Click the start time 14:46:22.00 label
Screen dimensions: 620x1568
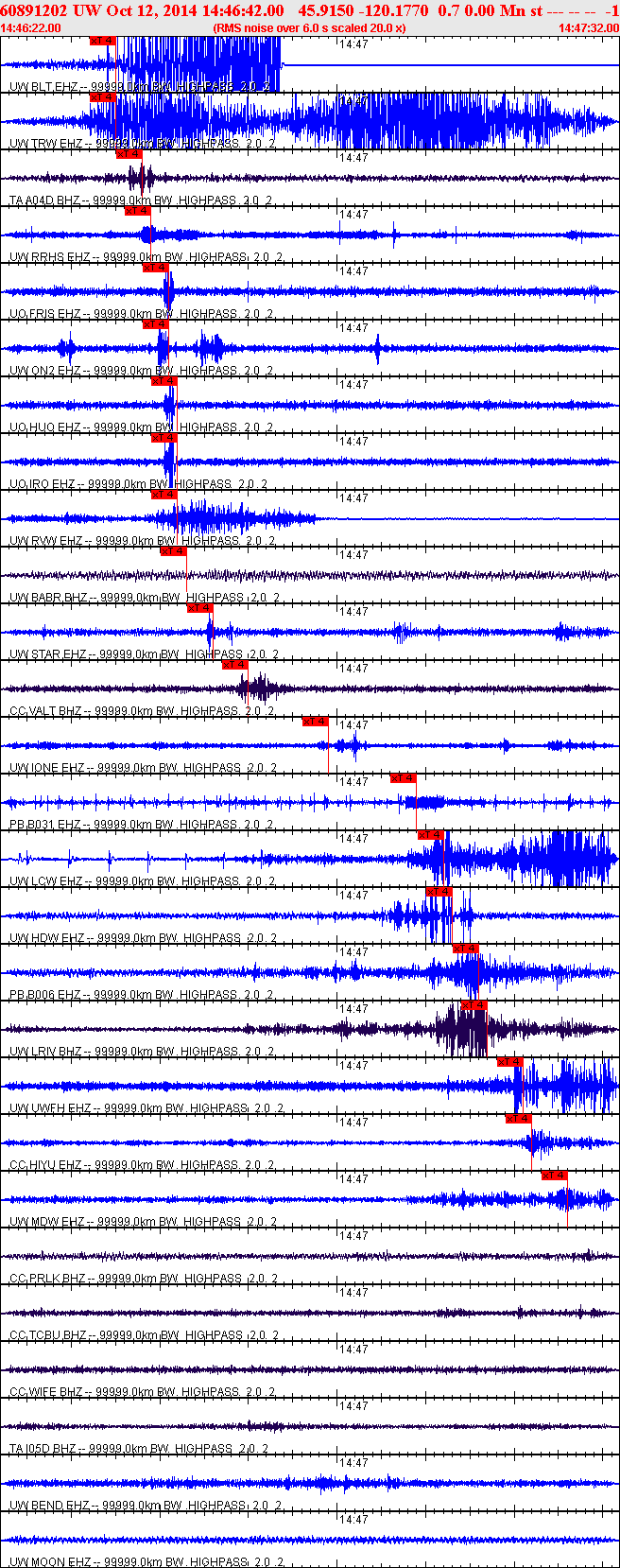point(31,28)
